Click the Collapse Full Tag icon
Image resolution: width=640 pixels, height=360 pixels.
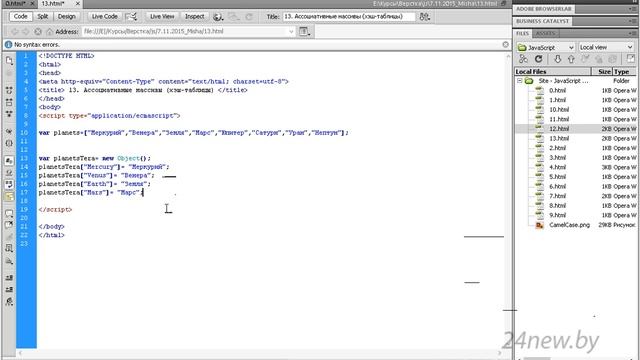tap(9, 90)
